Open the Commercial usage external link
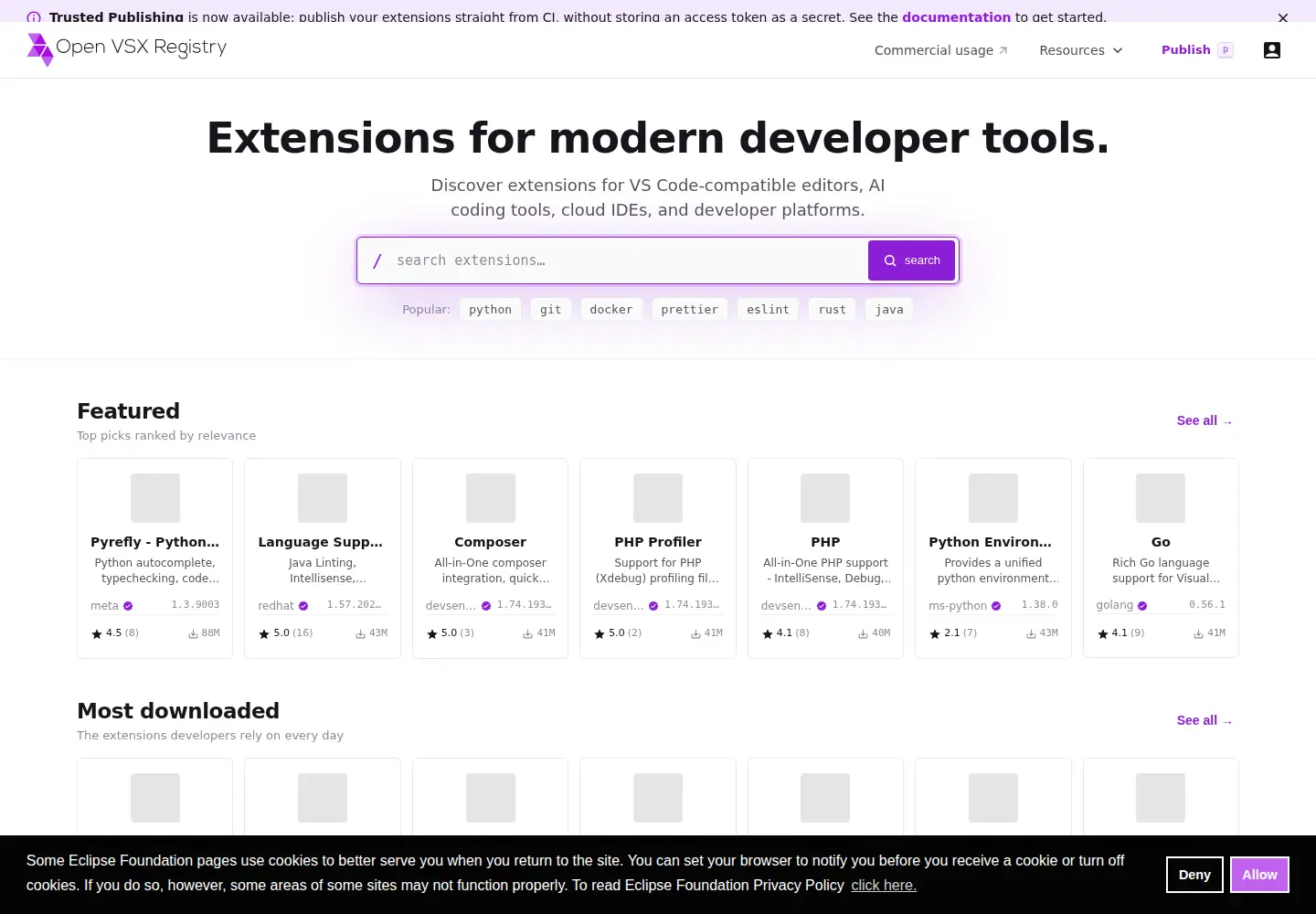Image resolution: width=1316 pixels, height=914 pixels. (940, 50)
